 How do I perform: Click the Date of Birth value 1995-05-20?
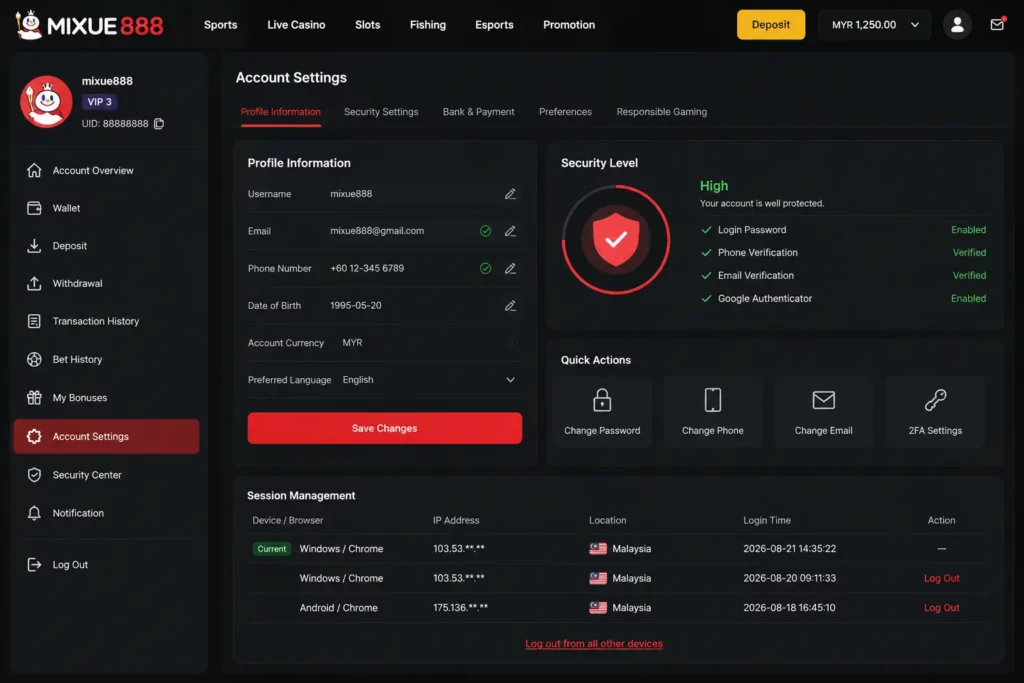click(356, 306)
